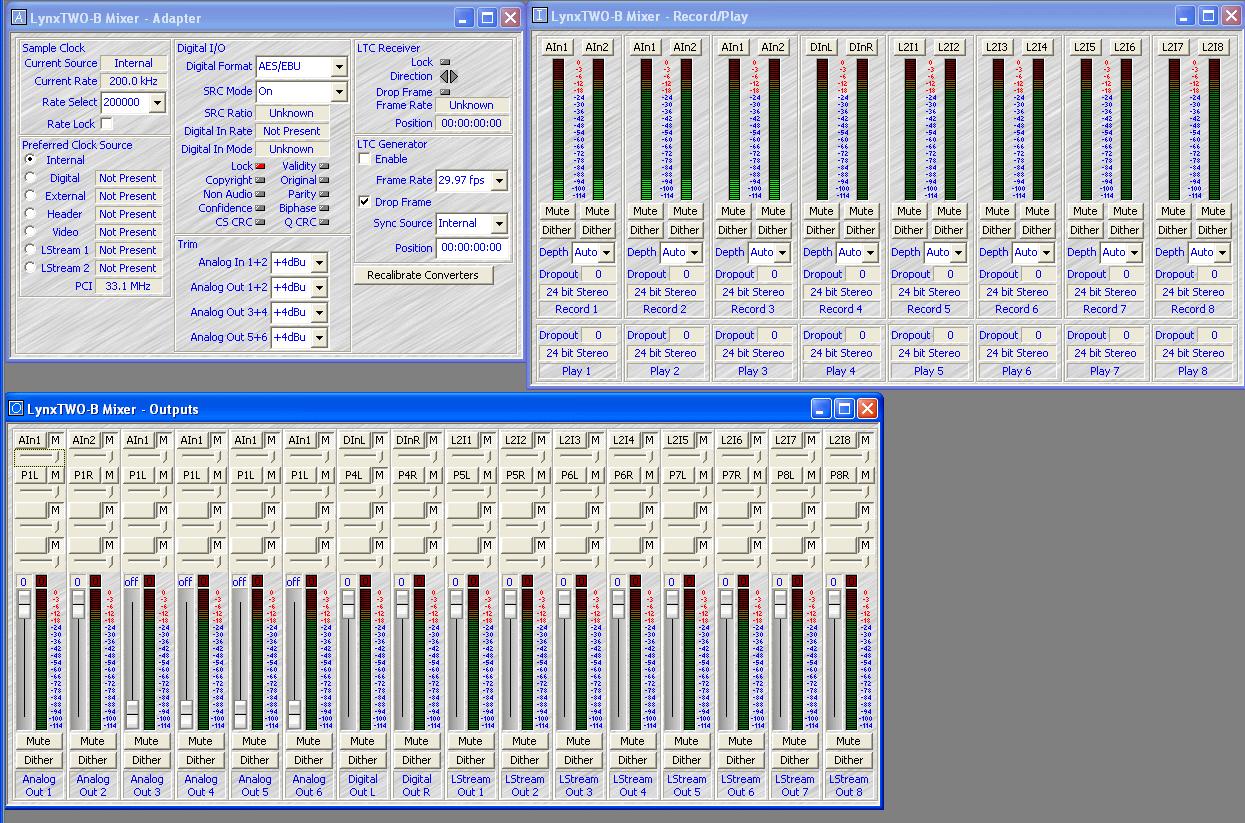Click the volume value box on Analog Out 3
The height and width of the screenshot is (823, 1245).
coord(131,581)
